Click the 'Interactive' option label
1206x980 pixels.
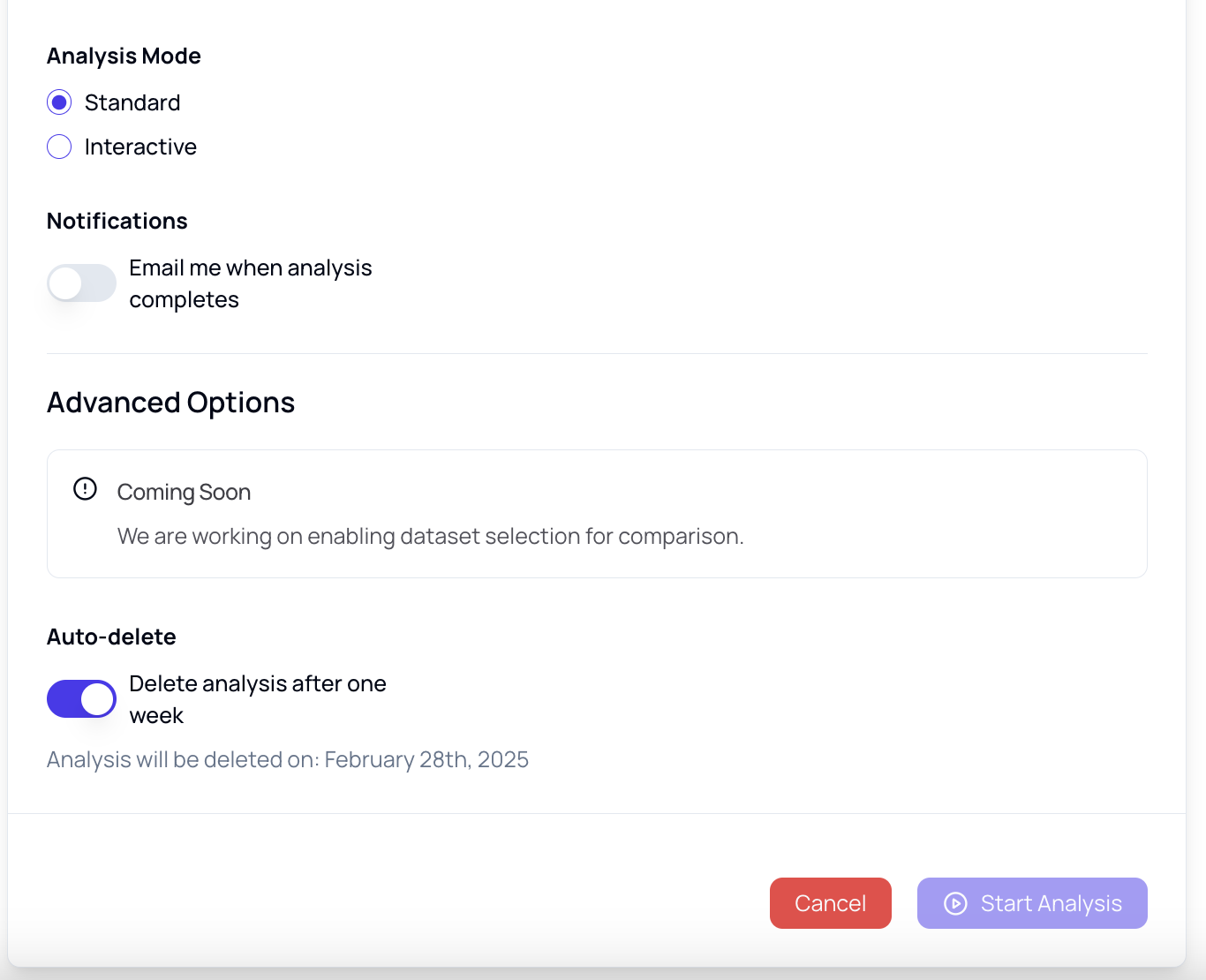click(x=140, y=147)
